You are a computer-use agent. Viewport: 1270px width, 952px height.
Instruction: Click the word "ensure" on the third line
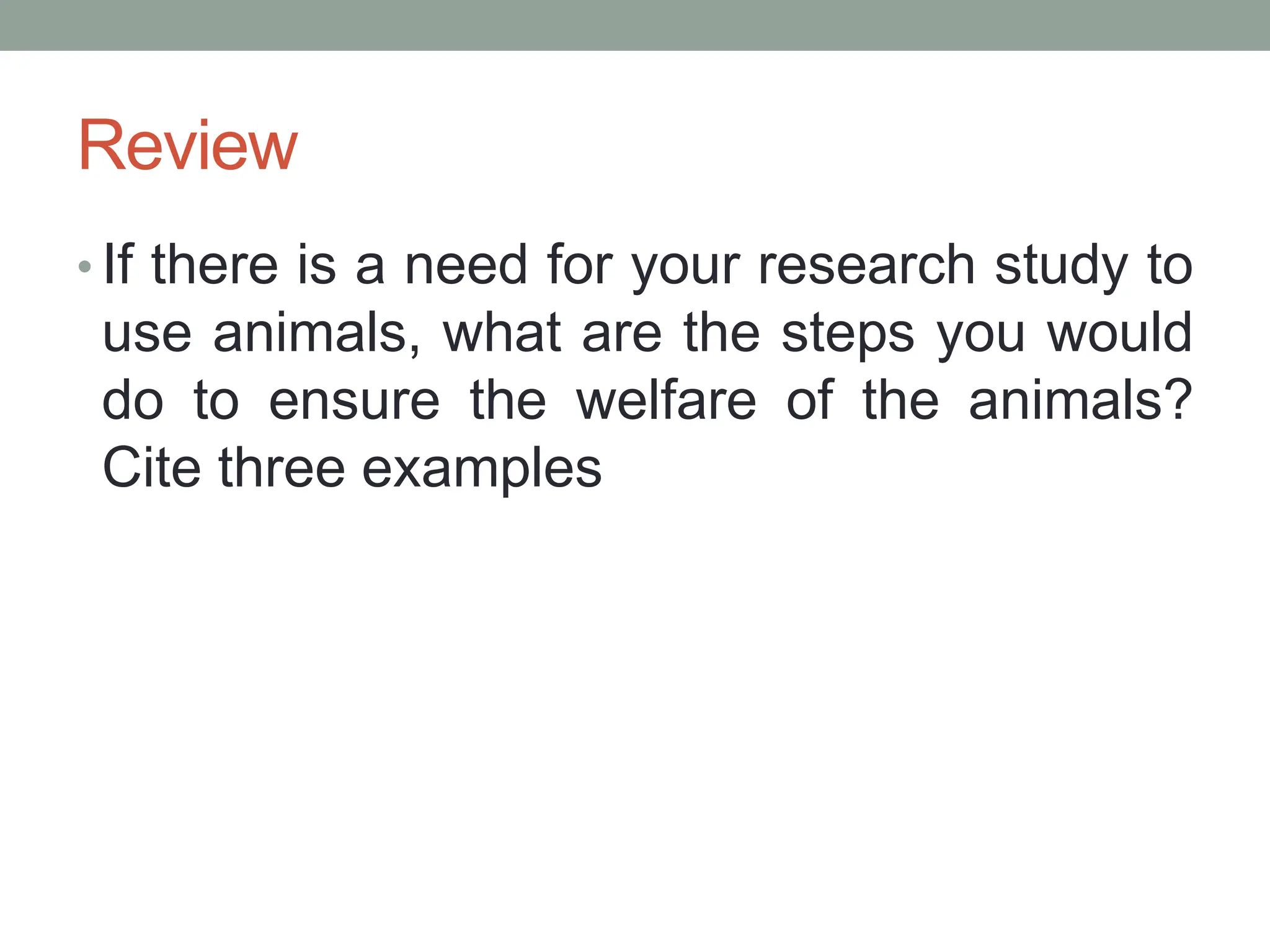coord(354,400)
